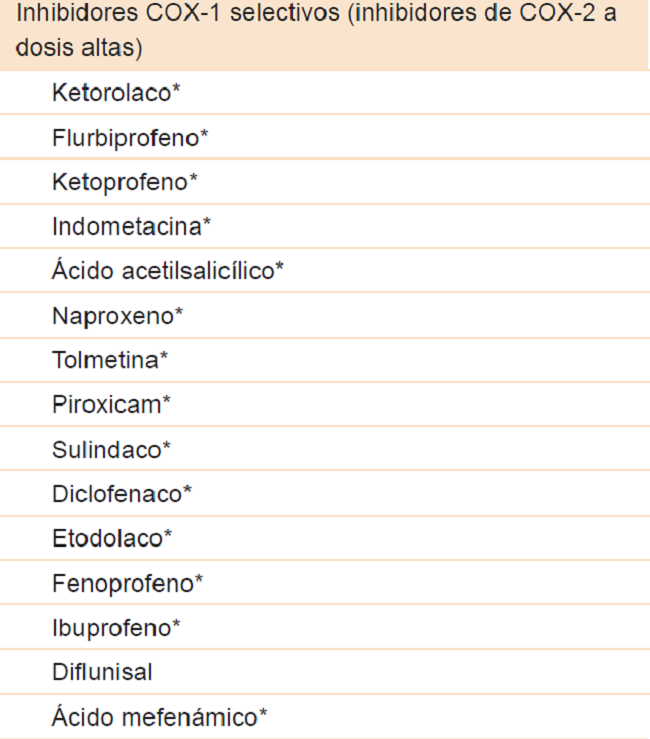The width and height of the screenshot is (650, 739).
Task: Select the Etodolaco entry
Action: coord(108,538)
